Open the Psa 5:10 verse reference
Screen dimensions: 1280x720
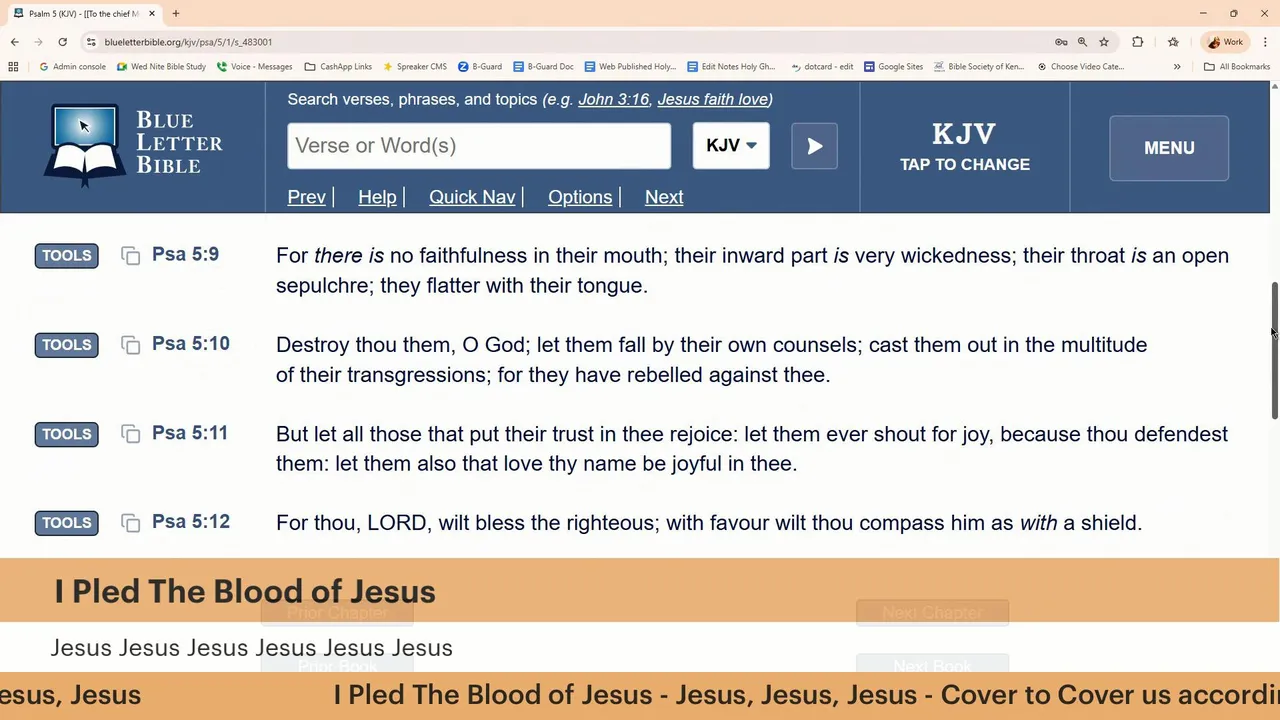tap(191, 343)
